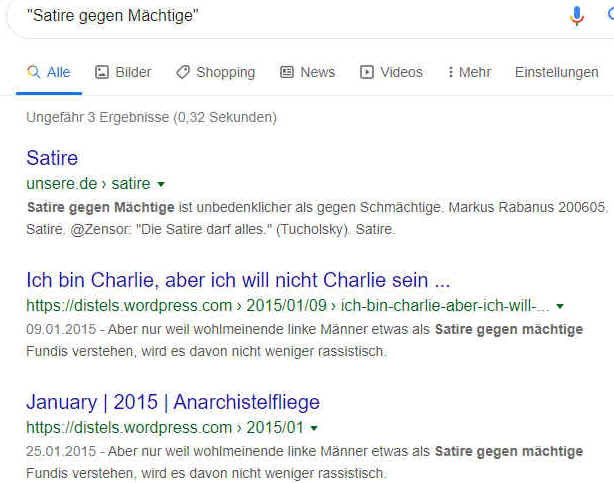Open the Satire result title link

coord(52,158)
